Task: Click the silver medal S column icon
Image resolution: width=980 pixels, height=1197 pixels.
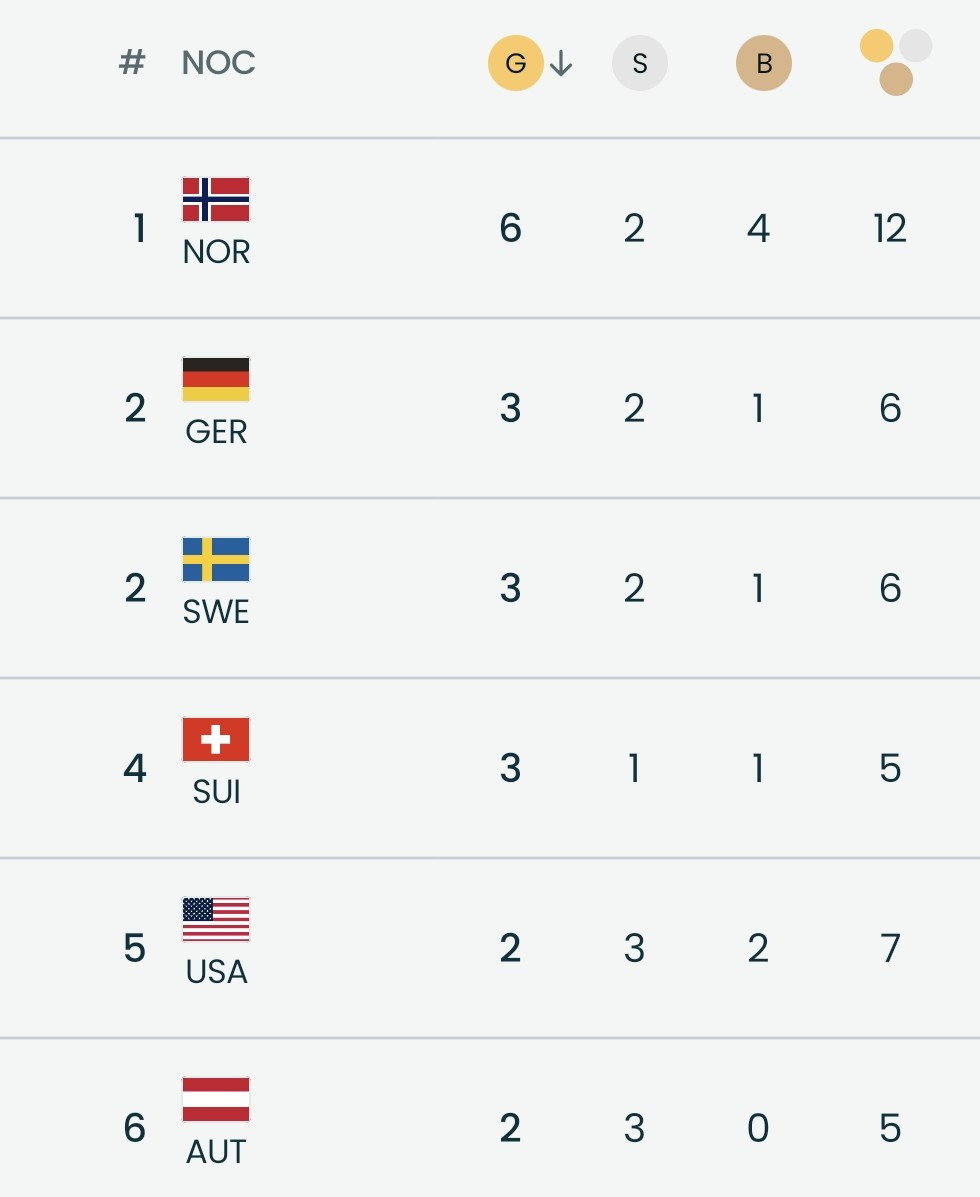Action: pyautogui.click(x=640, y=64)
